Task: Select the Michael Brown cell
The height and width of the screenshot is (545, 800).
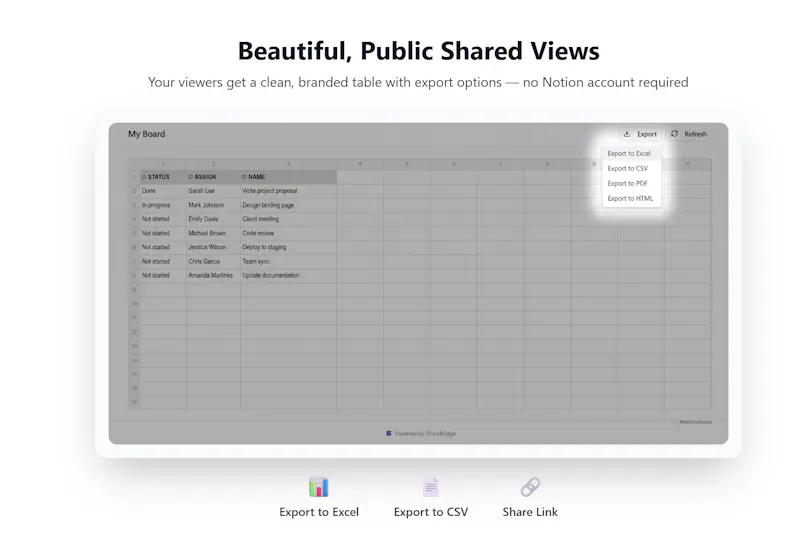Action: coord(213,233)
